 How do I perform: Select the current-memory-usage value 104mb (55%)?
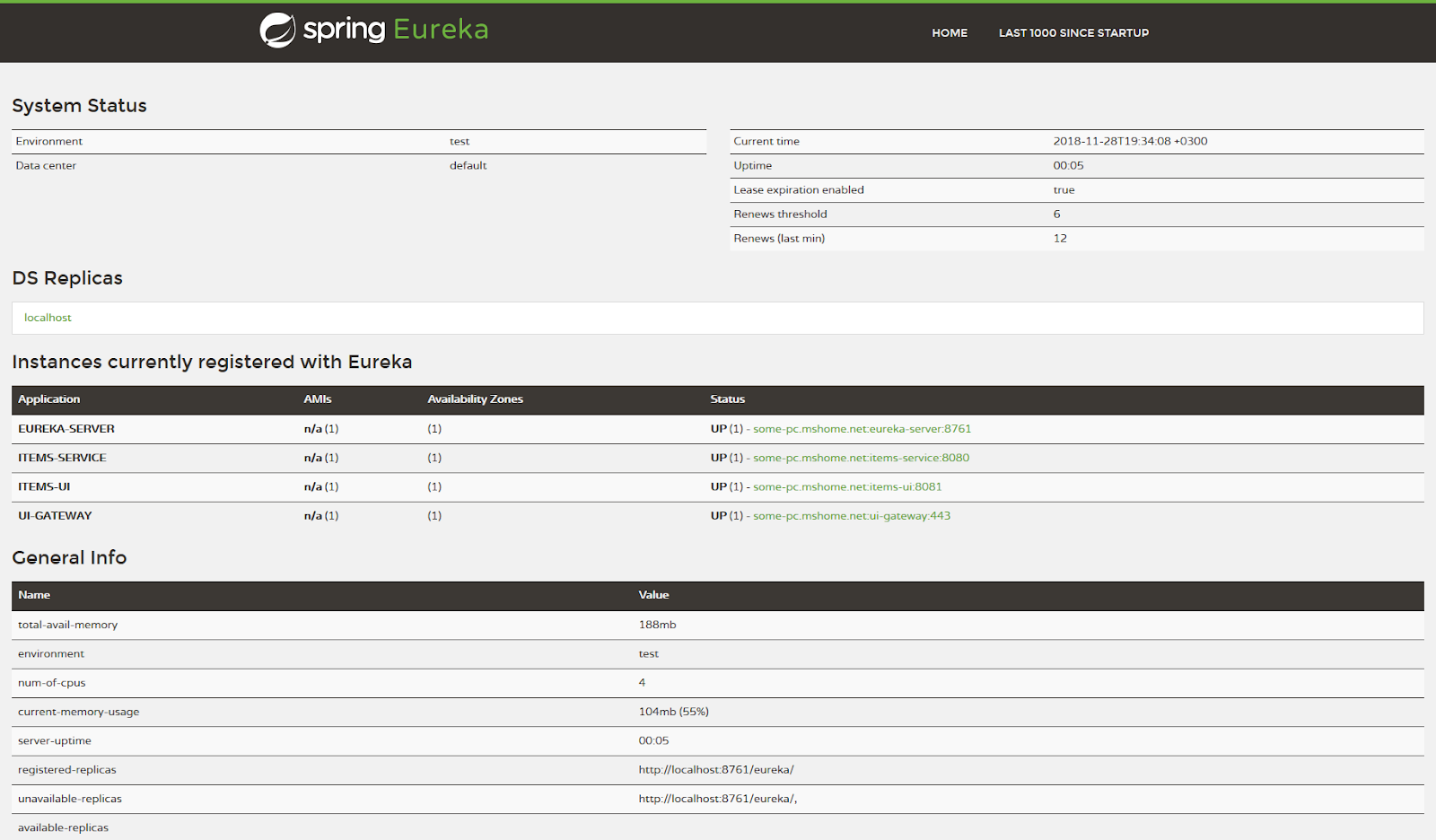coord(673,712)
